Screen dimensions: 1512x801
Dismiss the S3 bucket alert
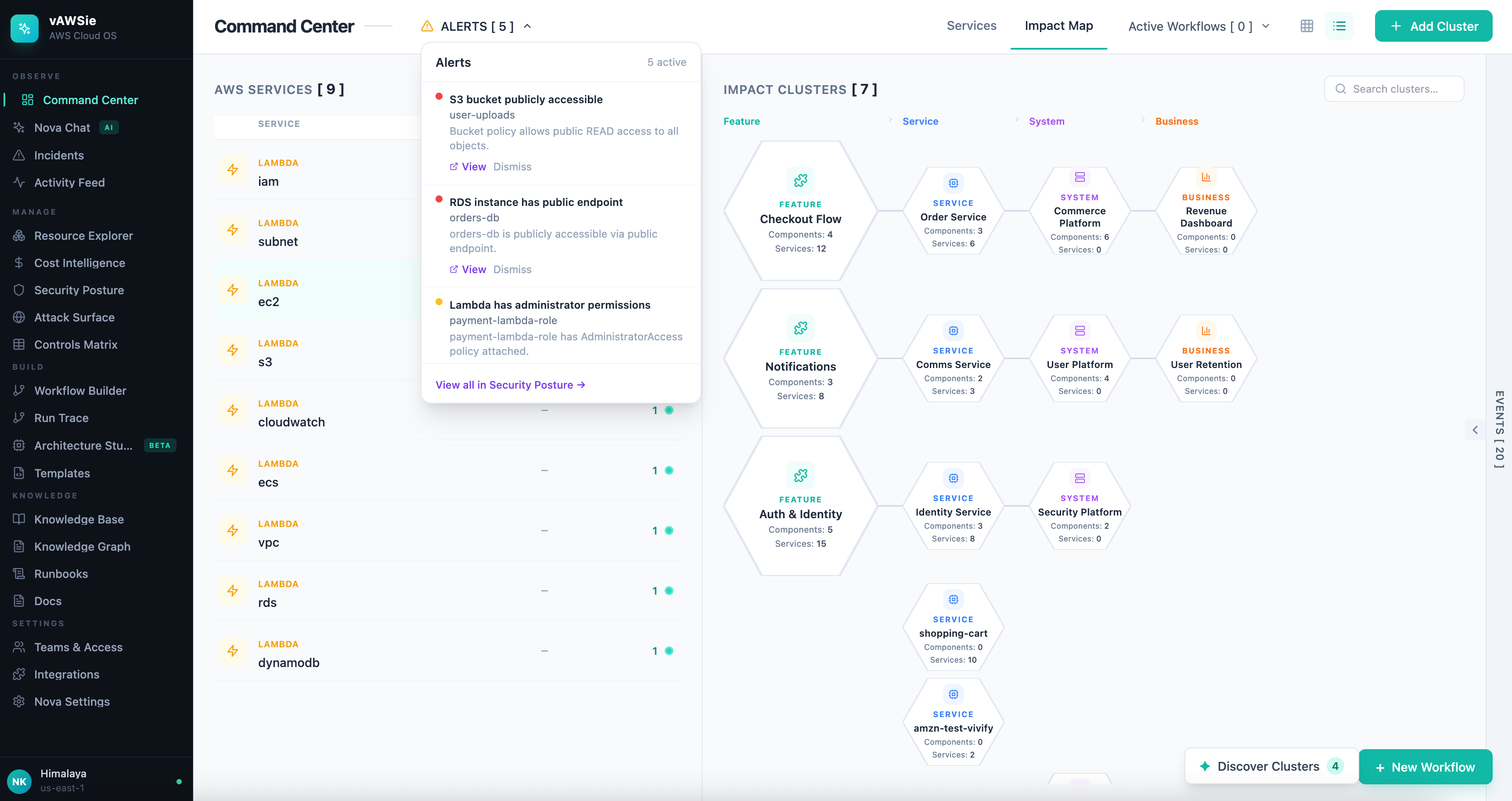click(x=512, y=167)
